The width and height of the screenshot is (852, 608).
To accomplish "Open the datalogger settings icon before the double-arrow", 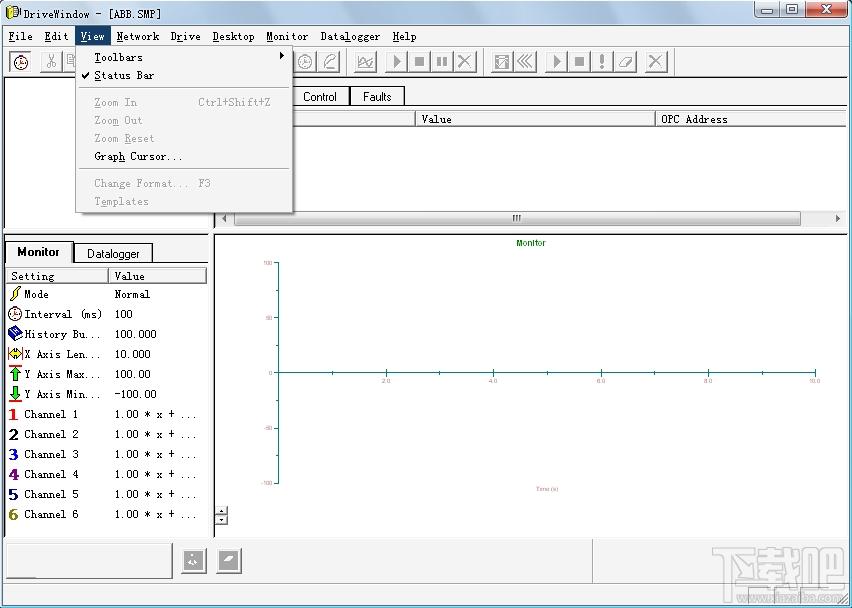I will 502,62.
